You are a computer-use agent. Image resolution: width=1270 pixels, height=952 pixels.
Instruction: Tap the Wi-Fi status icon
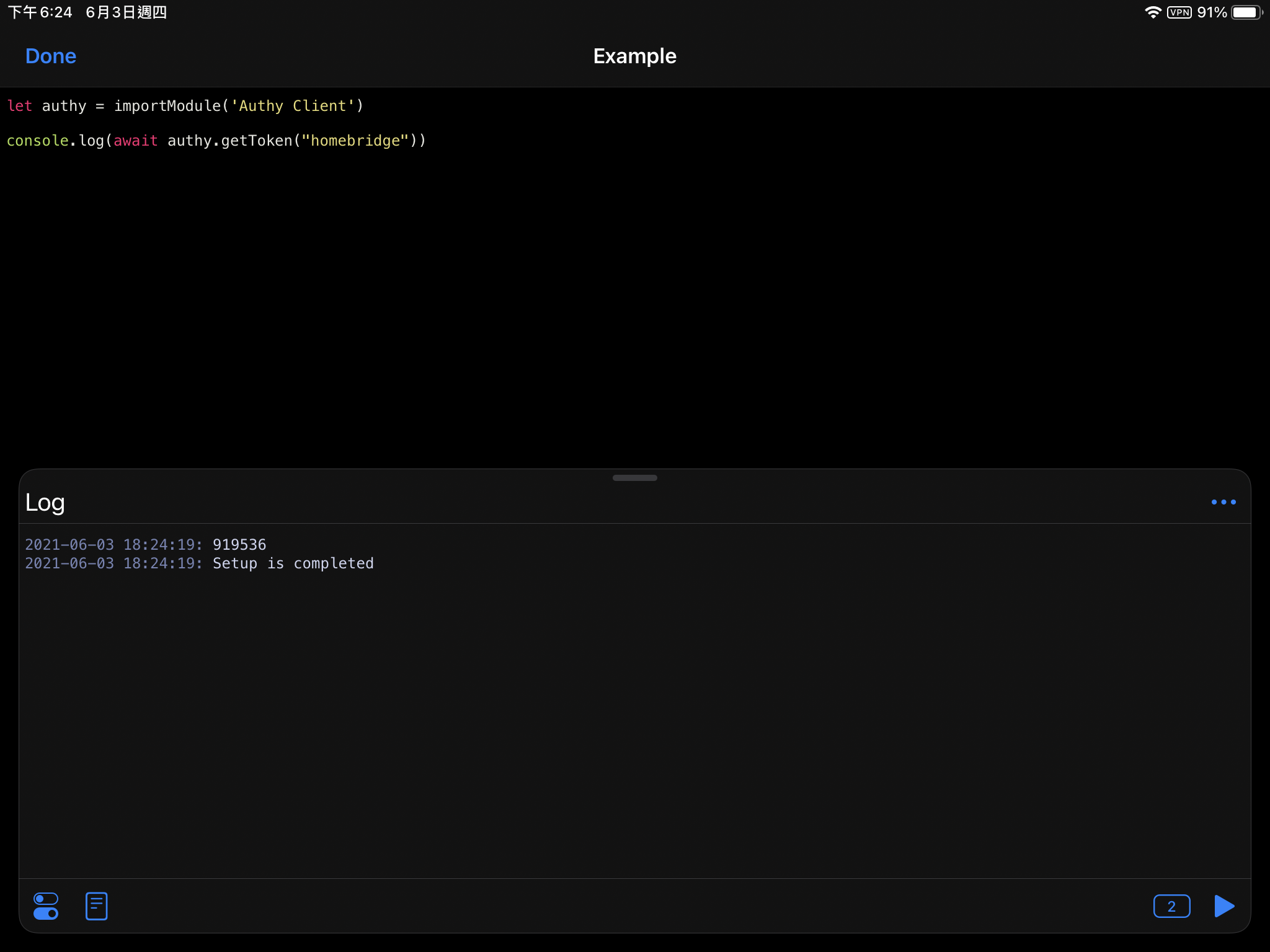(1153, 12)
